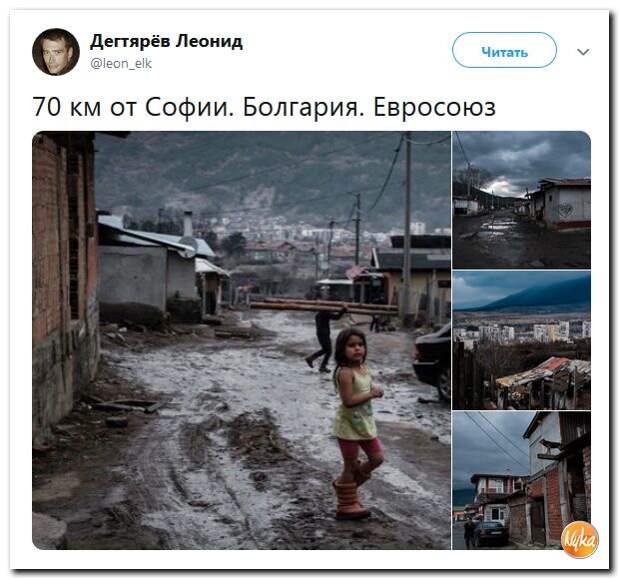Open the thumbnail with brick houses and car
The height and width of the screenshot is (580, 620).
(x=522, y=480)
